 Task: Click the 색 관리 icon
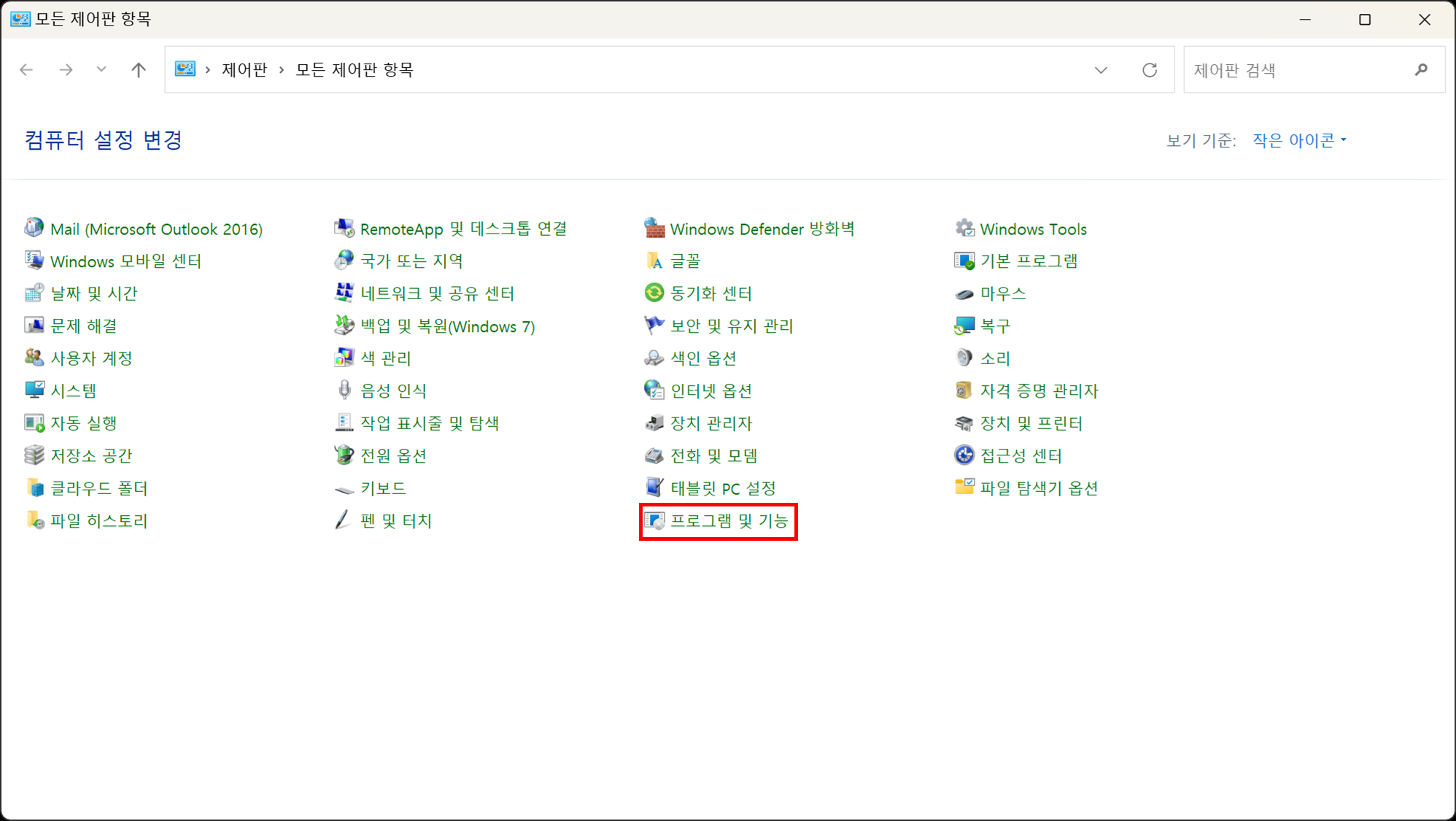(344, 358)
